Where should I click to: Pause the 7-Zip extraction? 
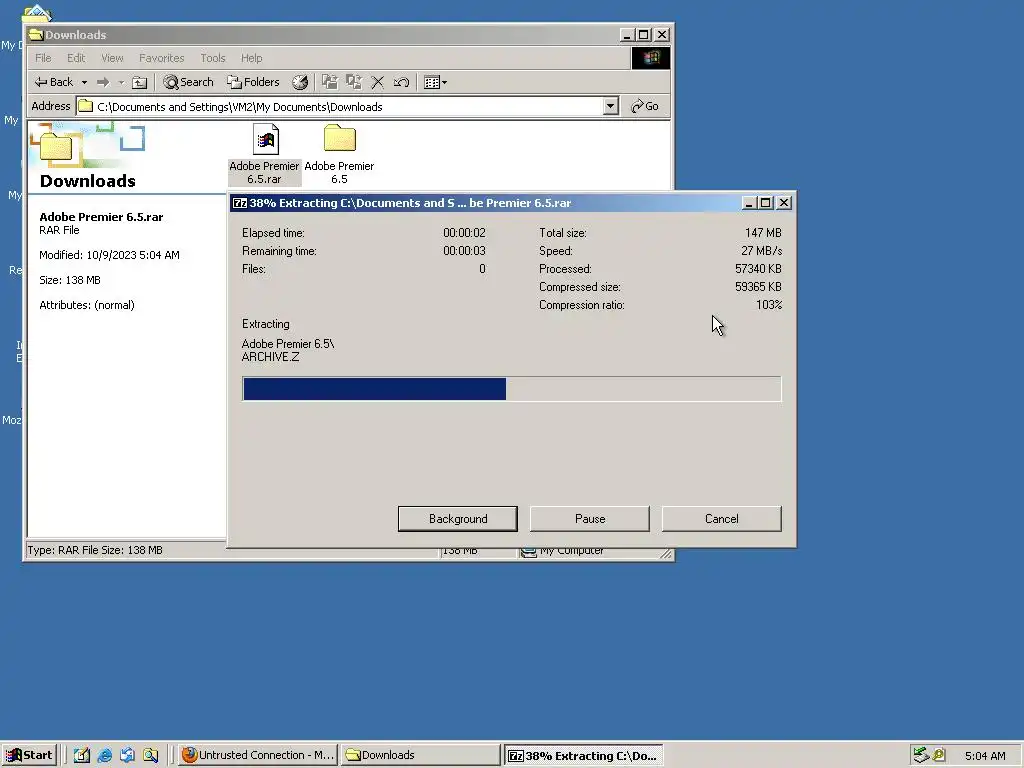click(x=590, y=519)
